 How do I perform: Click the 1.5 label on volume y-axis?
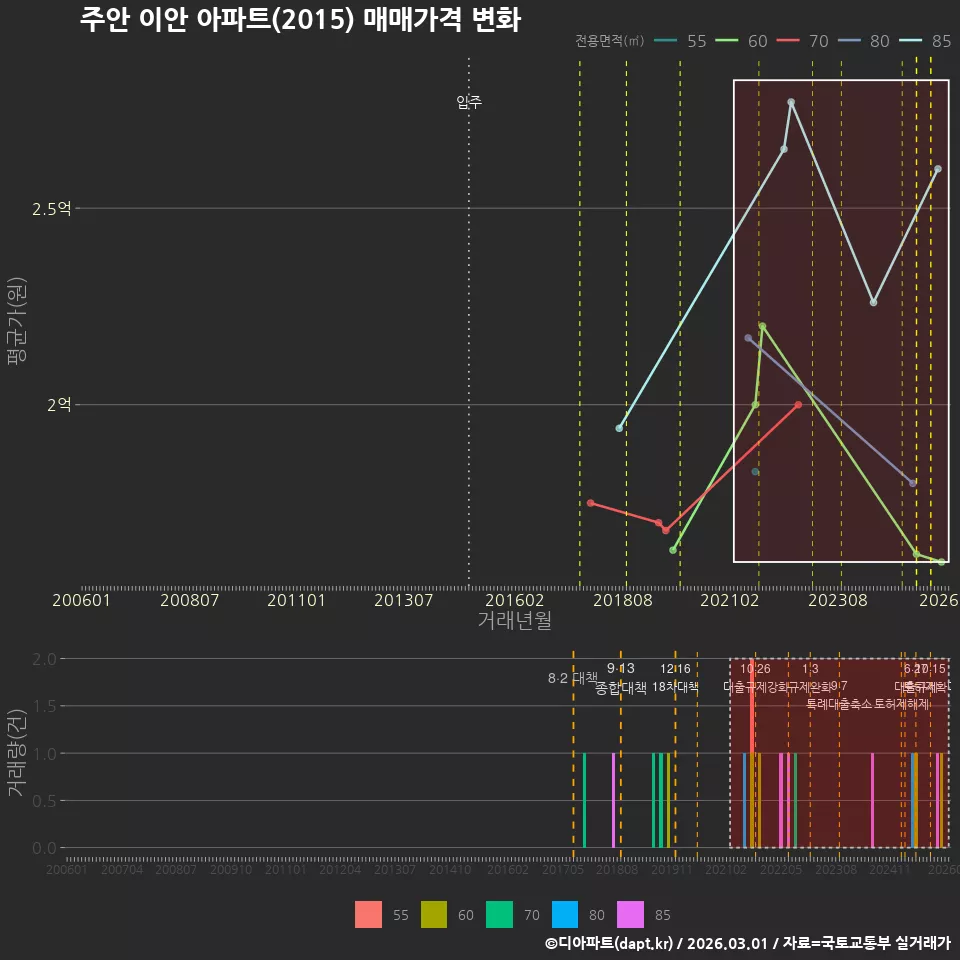coord(44,706)
